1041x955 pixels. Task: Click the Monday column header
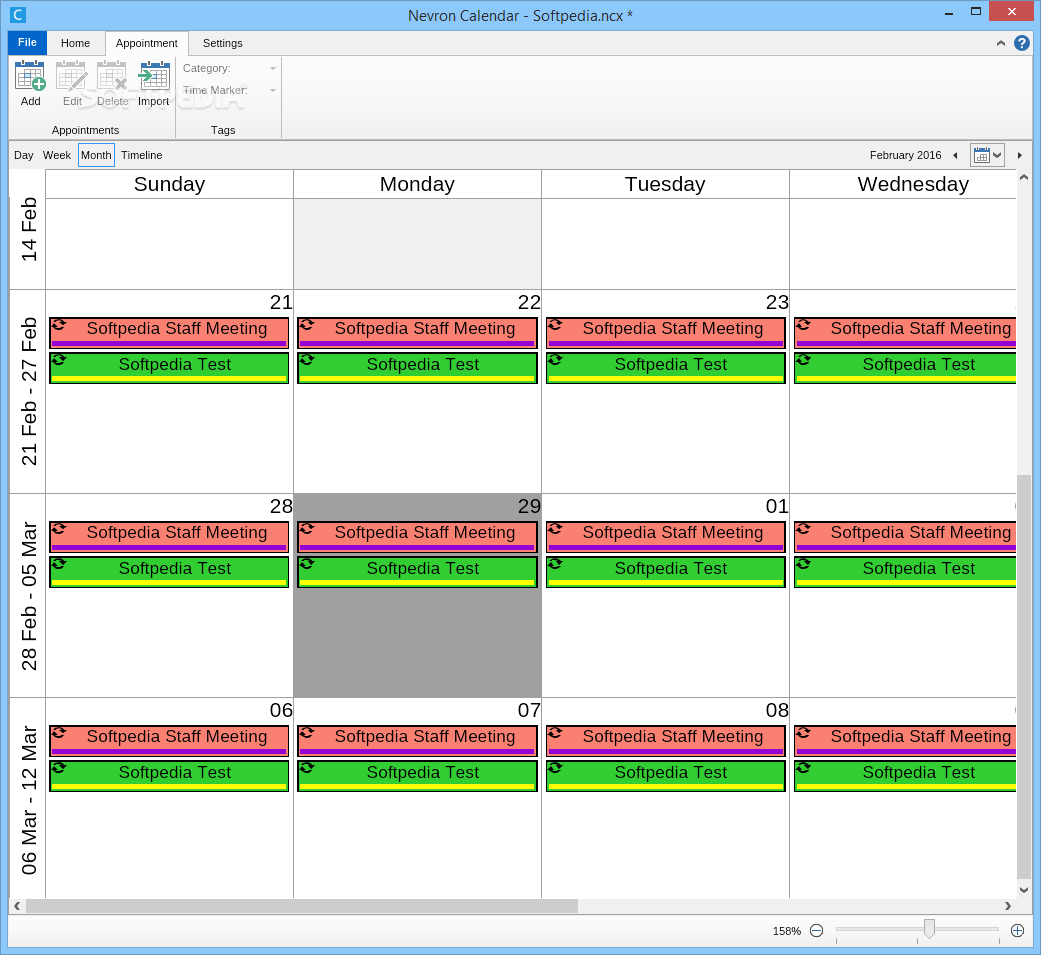[x=418, y=184]
